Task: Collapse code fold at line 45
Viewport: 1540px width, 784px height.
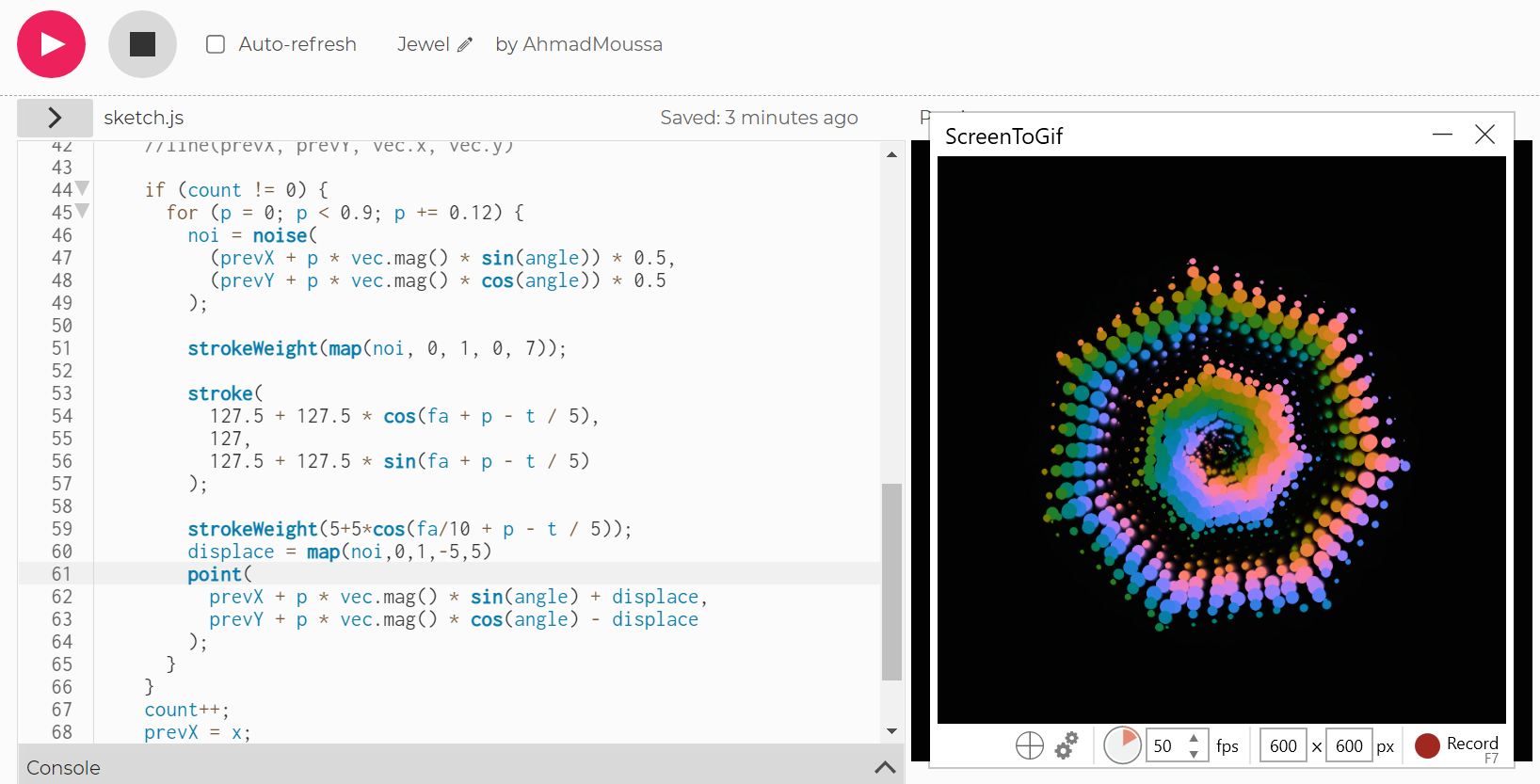Action: click(82, 211)
